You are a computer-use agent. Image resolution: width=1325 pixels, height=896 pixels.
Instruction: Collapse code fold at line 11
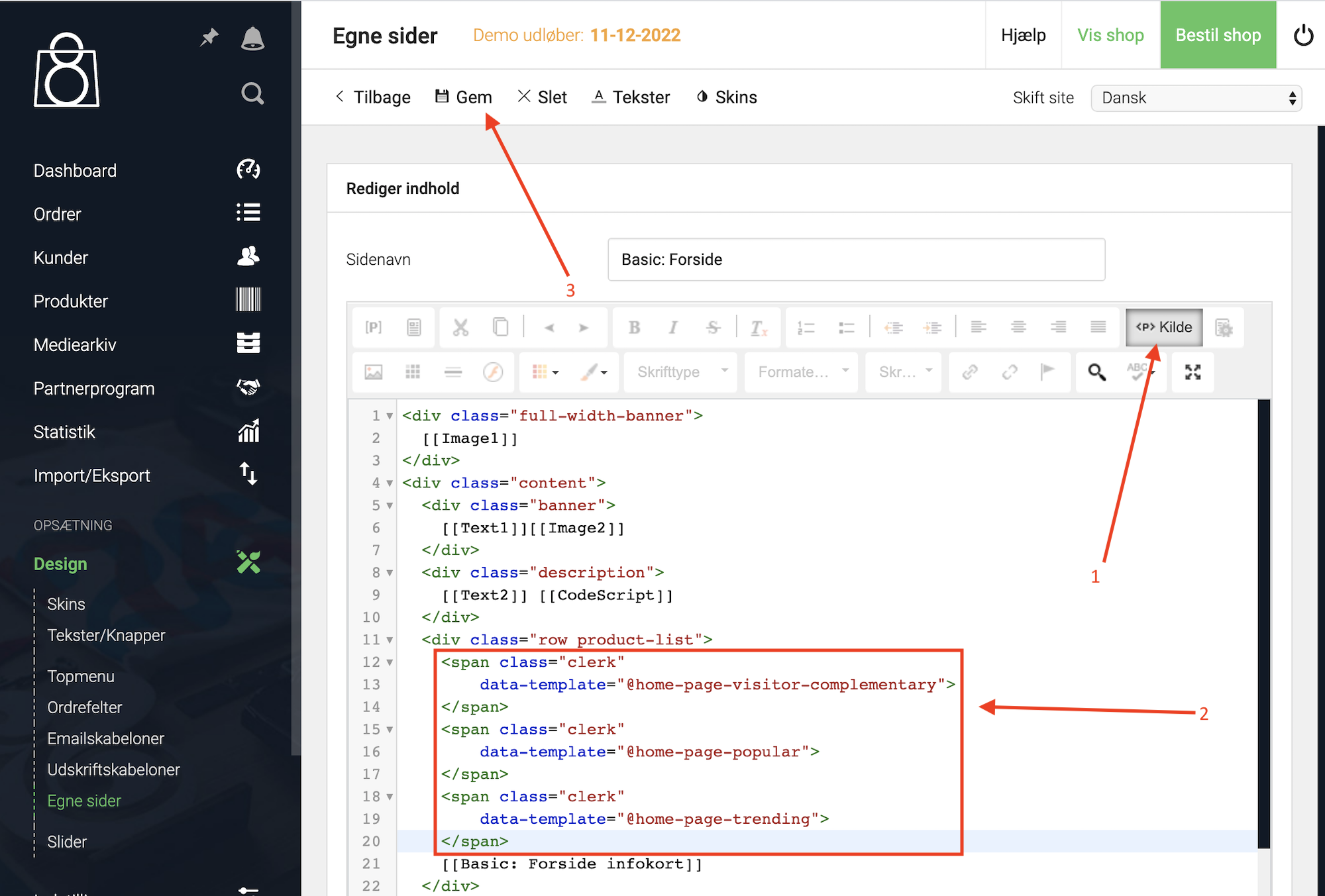point(390,640)
